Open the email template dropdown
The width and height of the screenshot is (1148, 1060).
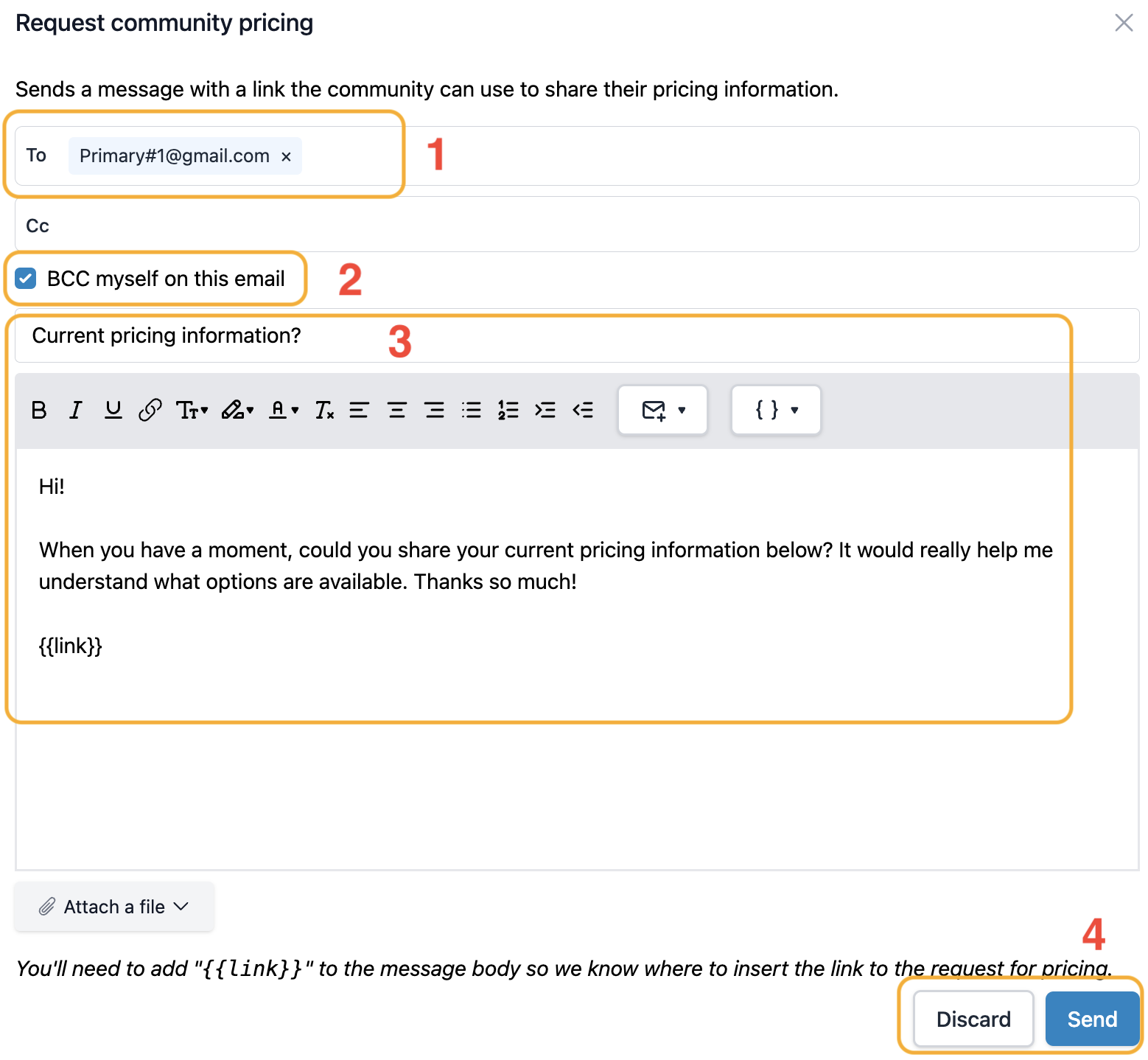(x=663, y=410)
